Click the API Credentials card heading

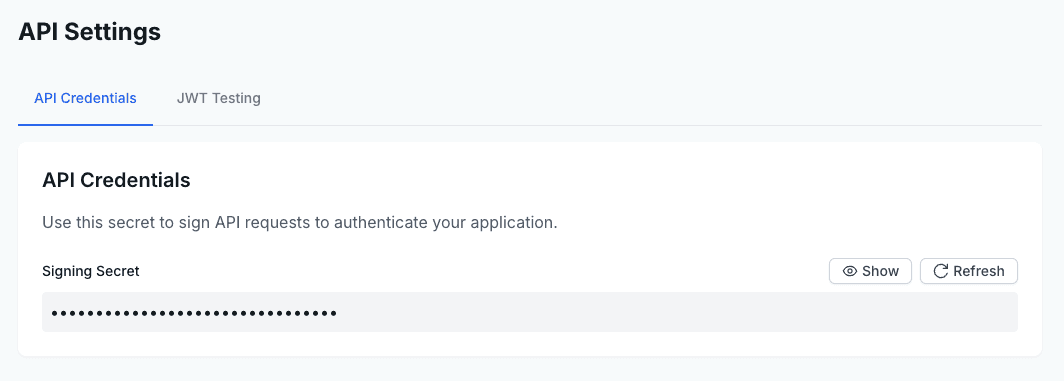point(116,180)
